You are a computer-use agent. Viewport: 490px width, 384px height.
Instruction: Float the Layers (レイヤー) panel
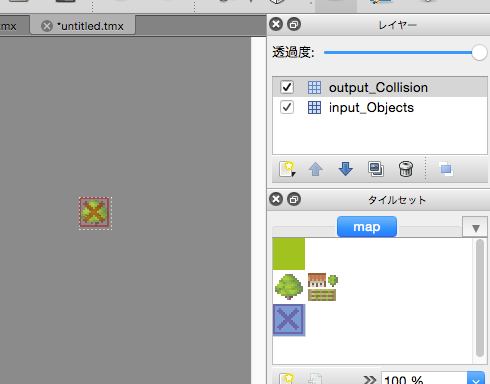[294, 24]
